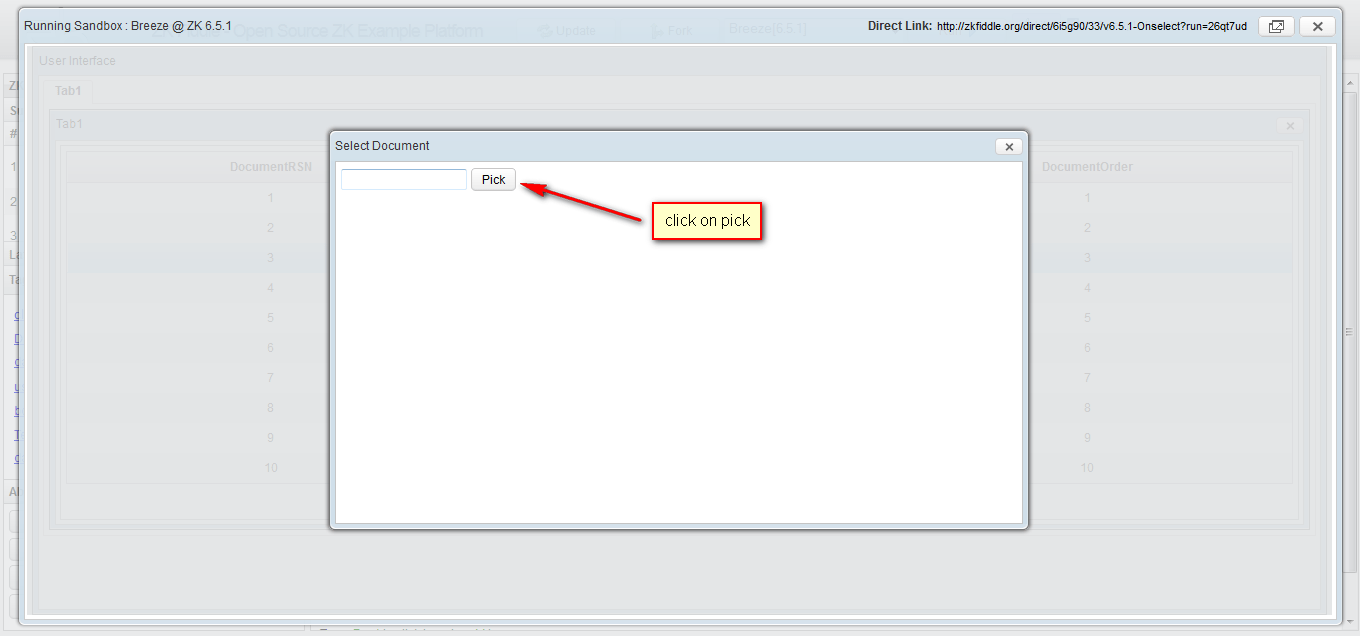The width and height of the screenshot is (1360, 636).
Task: Click the Breeze[6.5.1] version selector
Action: click(767, 29)
